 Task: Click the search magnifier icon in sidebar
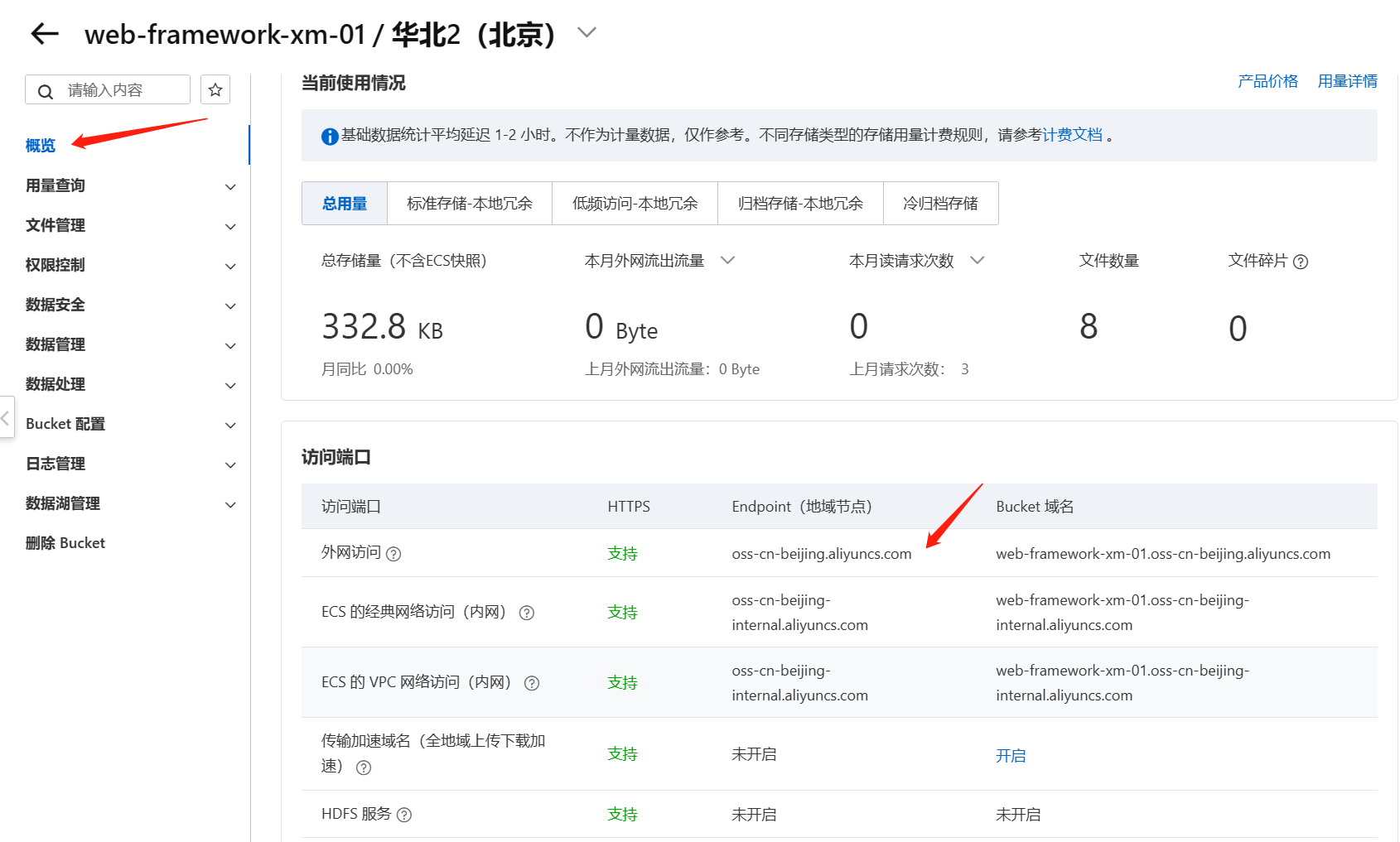click(46, 91)
